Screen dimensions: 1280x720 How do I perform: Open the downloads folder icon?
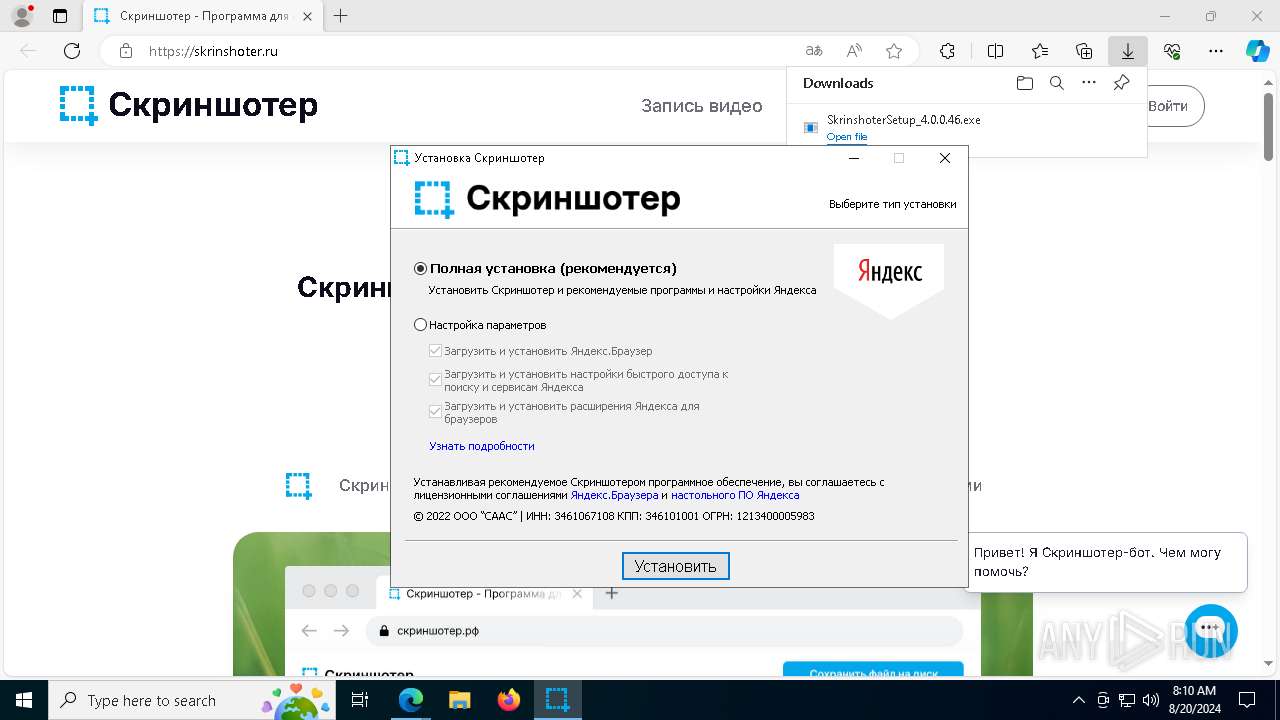click(x=1024, y=83)
